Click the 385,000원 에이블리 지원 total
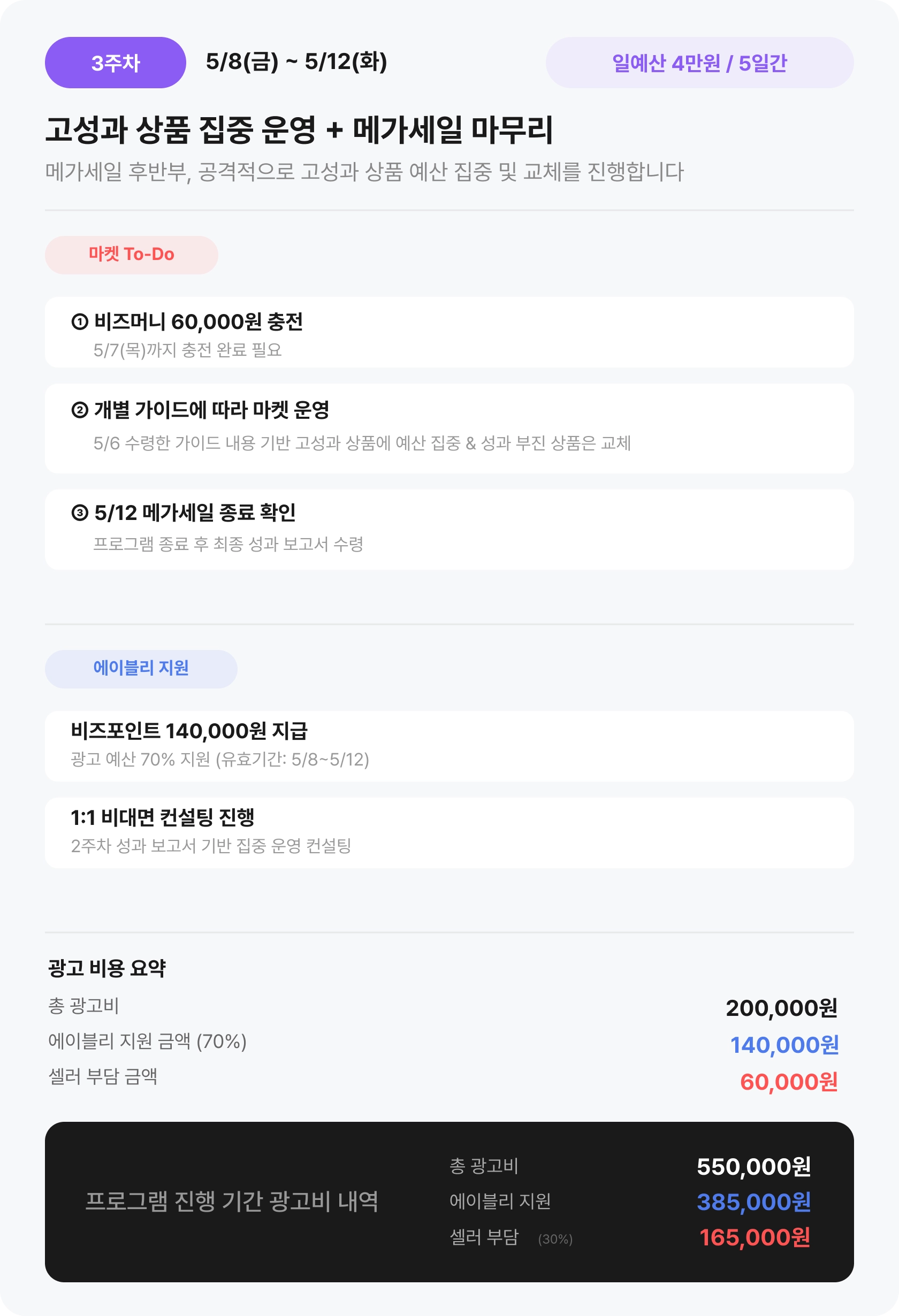Image resolution: width=899 pixels, height=1316 pixels. 753,1202
